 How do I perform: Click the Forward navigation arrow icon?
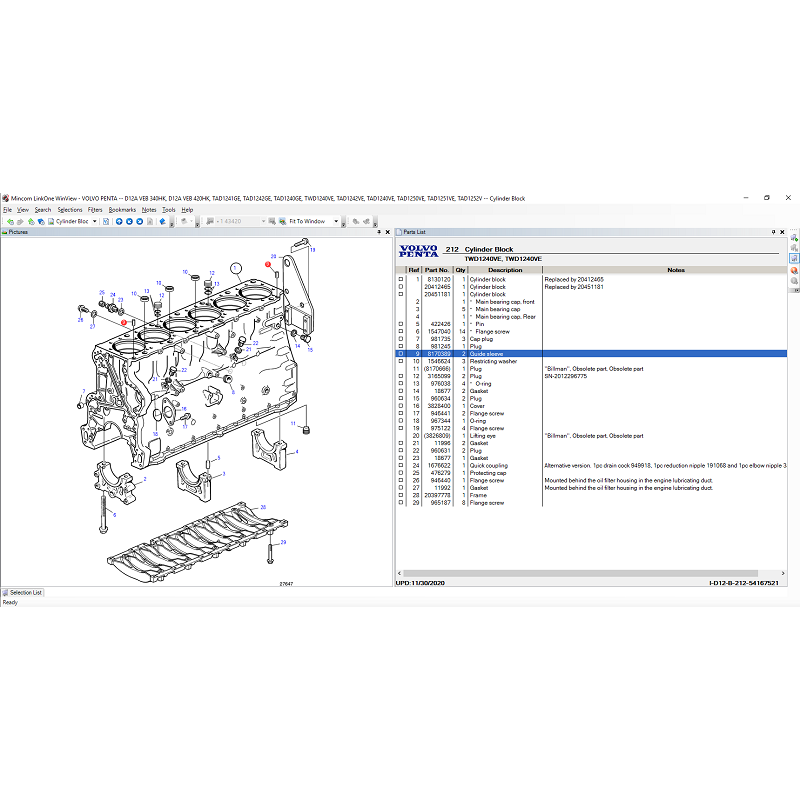(x=20, y=222)
